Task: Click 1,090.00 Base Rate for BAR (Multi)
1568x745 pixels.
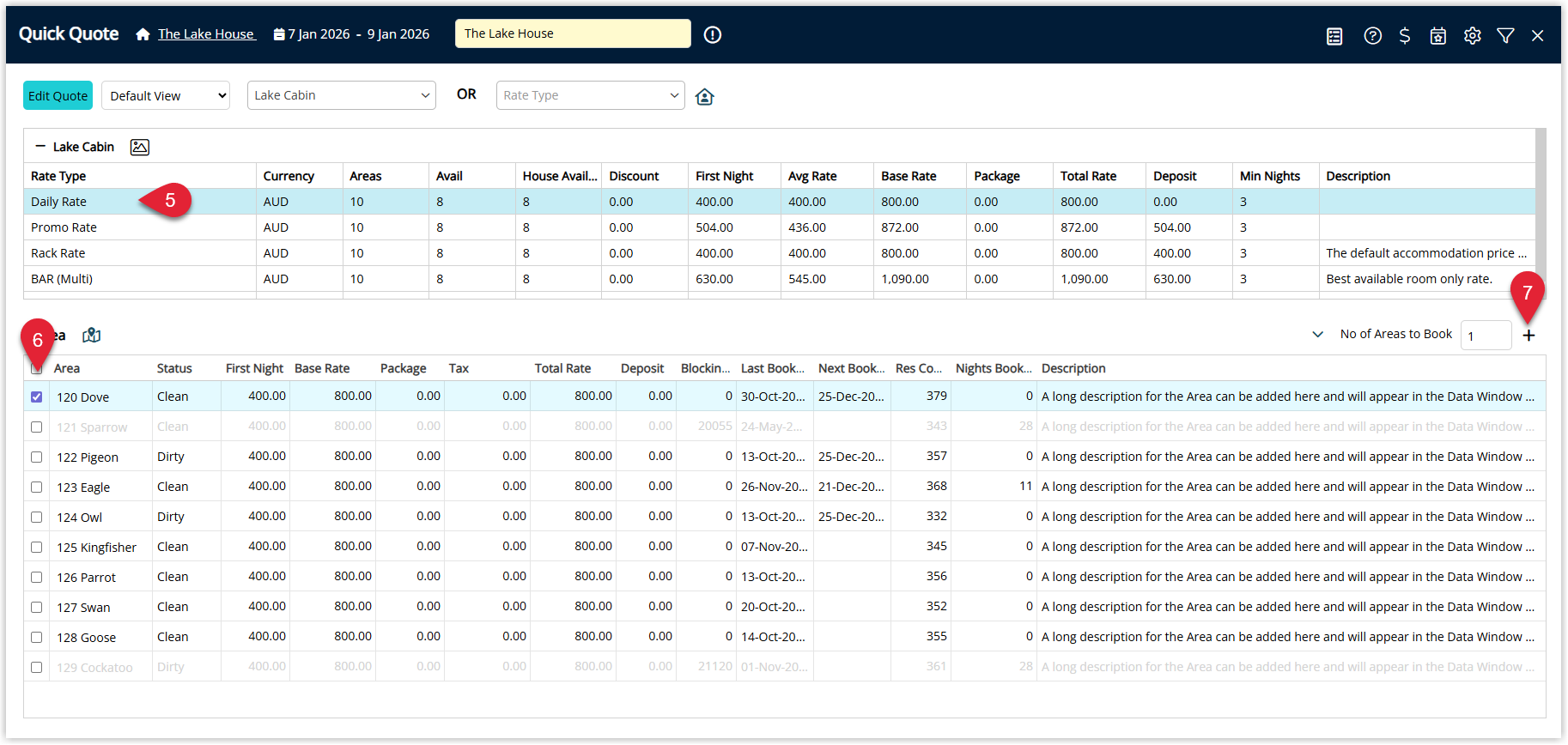Action: click(x=905, y=279)
